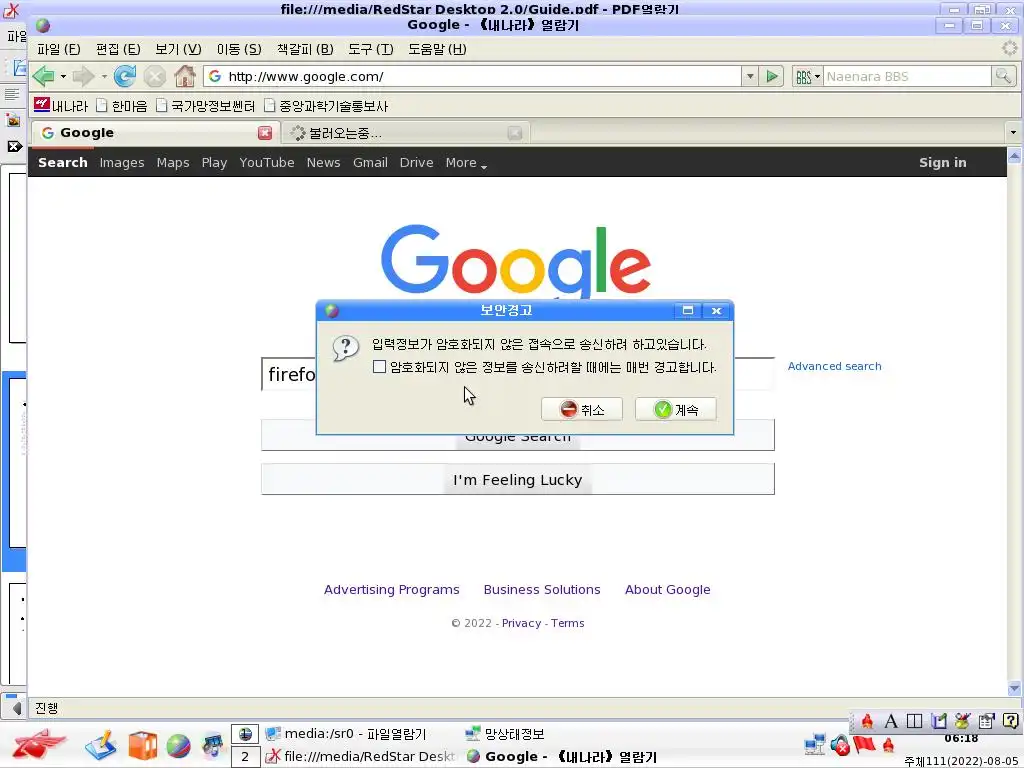
Task: Open the 도구 (T) tools menu
Action: tap(370, 49)
